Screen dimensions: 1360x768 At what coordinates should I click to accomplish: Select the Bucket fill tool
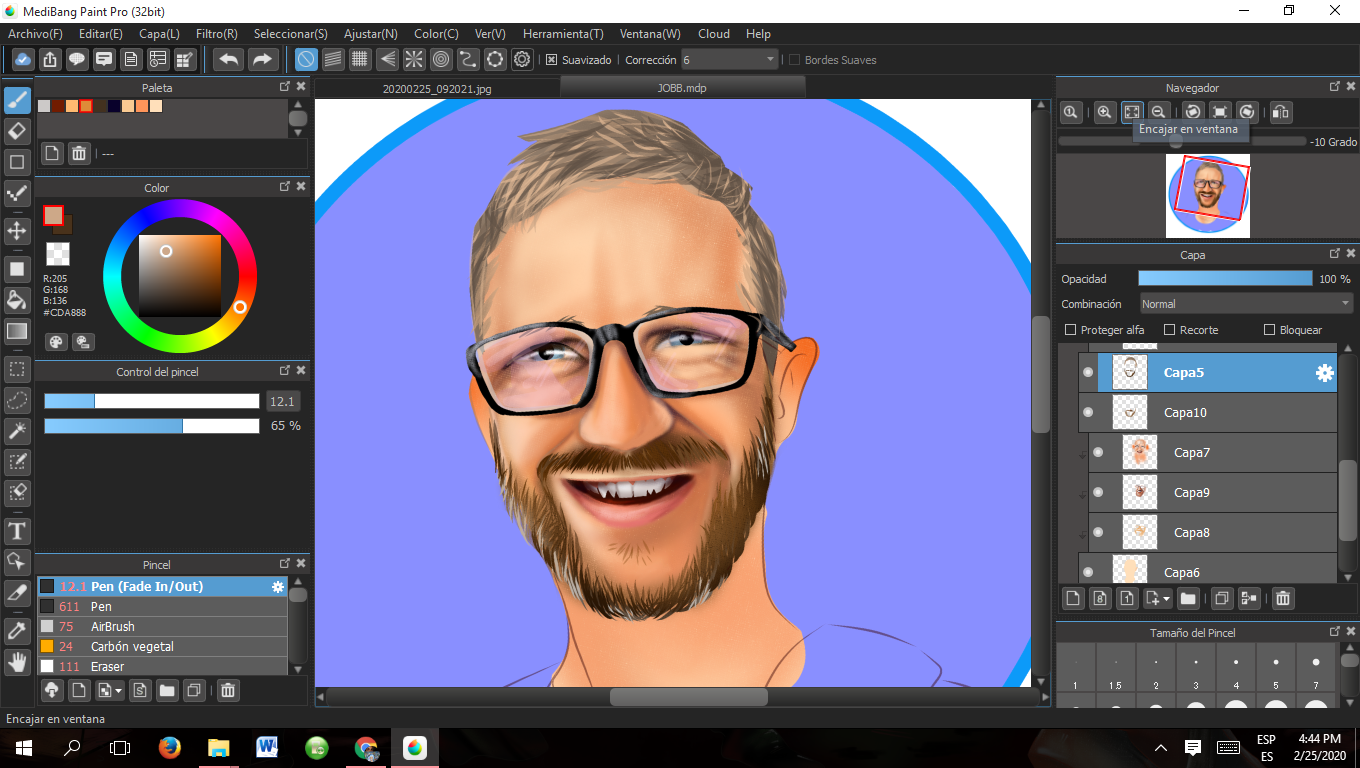tap(17, 299)
